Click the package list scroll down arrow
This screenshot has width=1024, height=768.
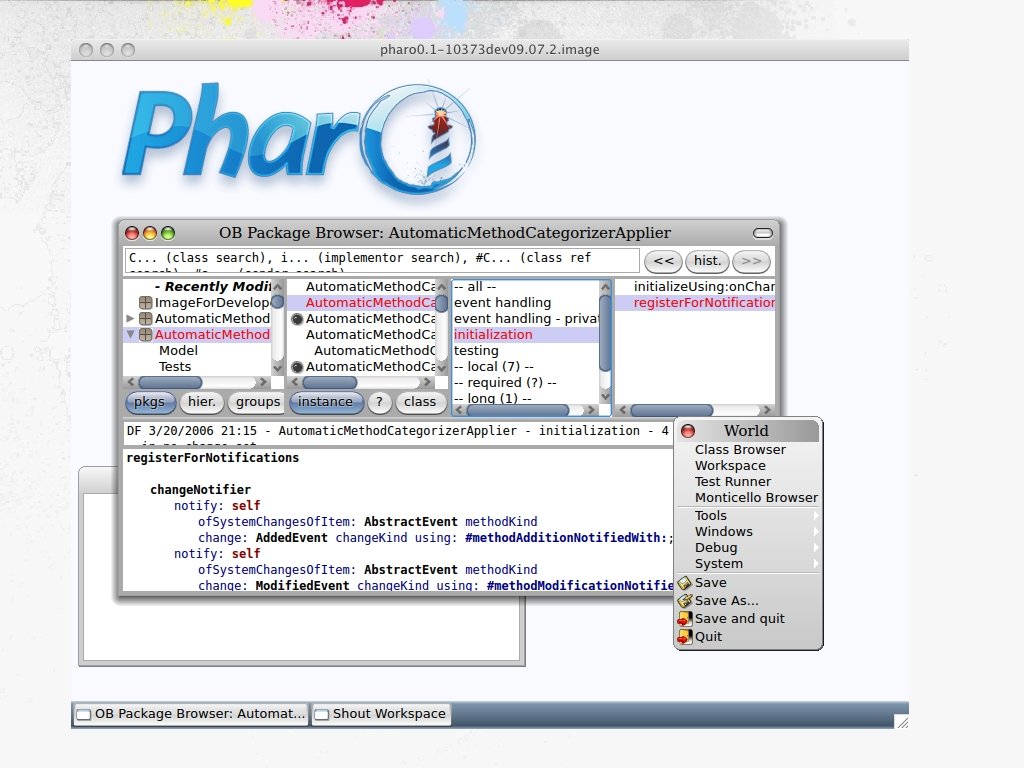coord(278,368)
